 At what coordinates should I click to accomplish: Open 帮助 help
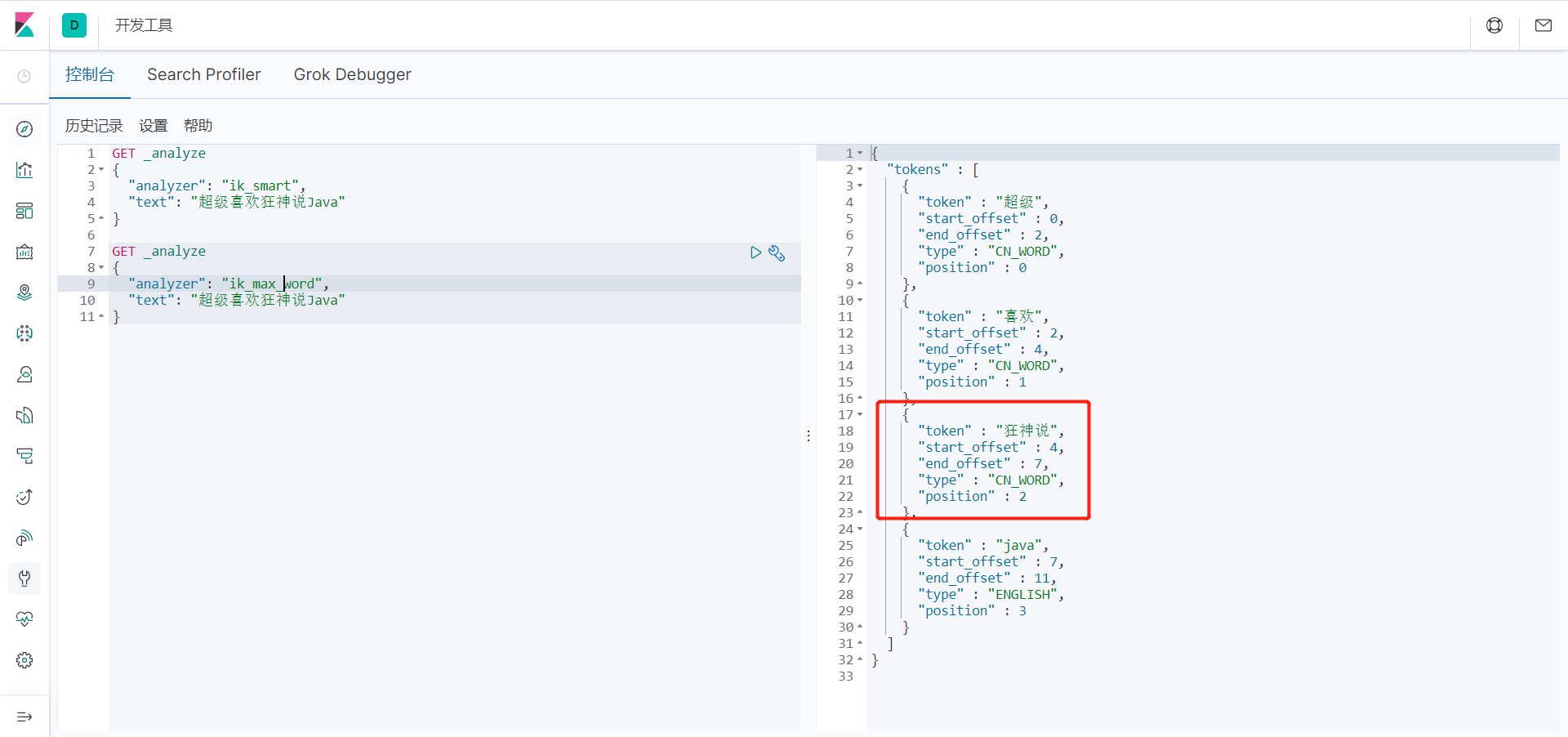(198, 126)
